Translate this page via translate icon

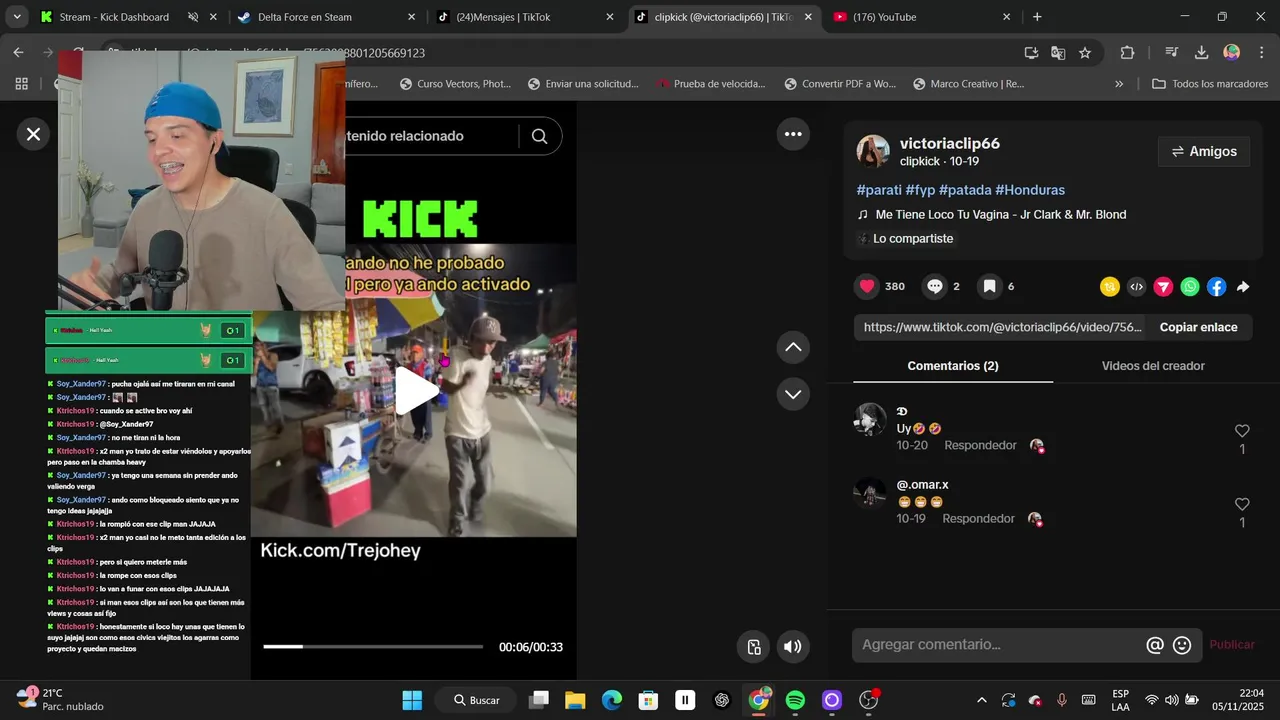click(1058, 53)
